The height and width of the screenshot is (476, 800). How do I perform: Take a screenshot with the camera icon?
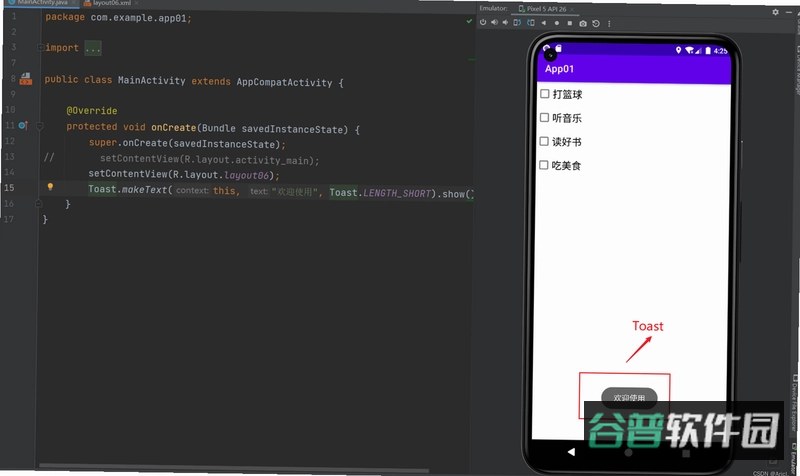pyautogui.click(x=583, y=23)
